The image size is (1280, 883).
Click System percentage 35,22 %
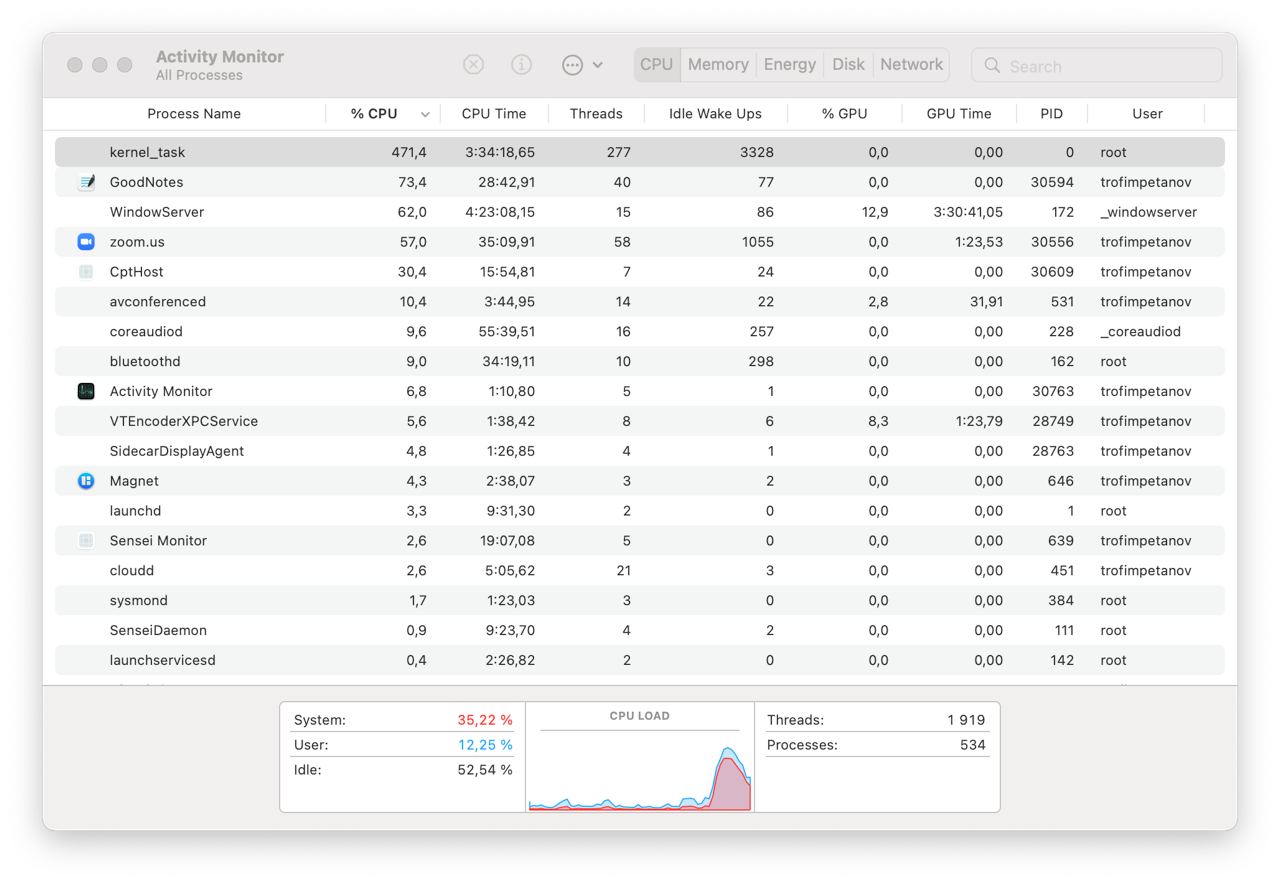click(485, 720)
